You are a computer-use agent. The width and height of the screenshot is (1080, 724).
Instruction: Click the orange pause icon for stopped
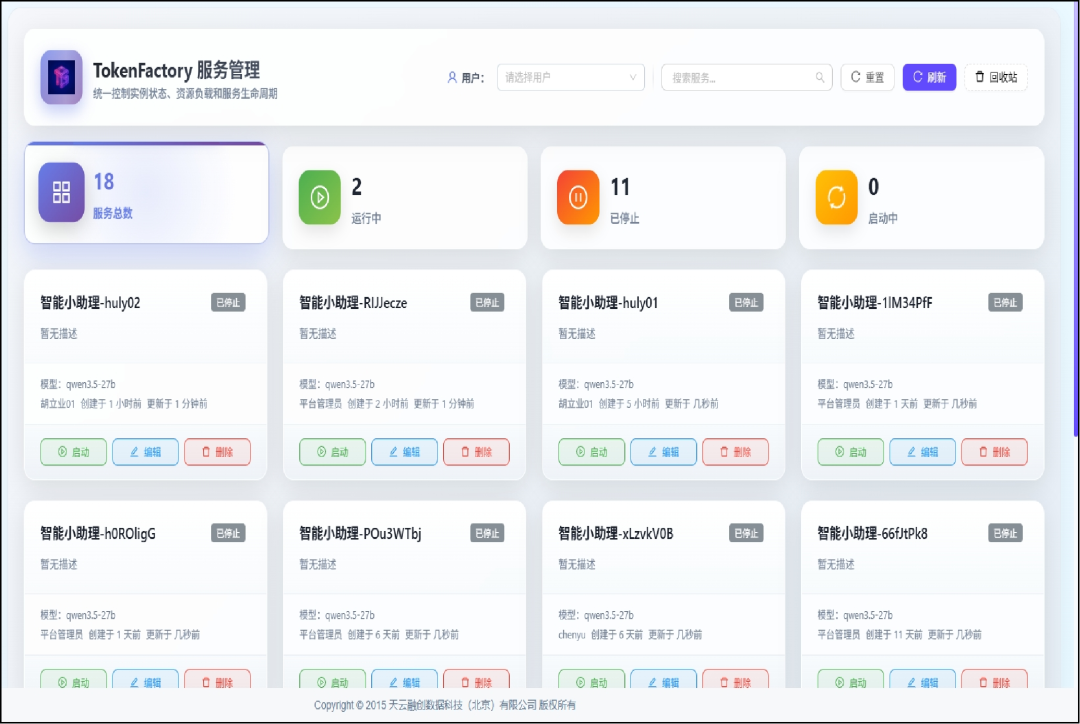578,198
